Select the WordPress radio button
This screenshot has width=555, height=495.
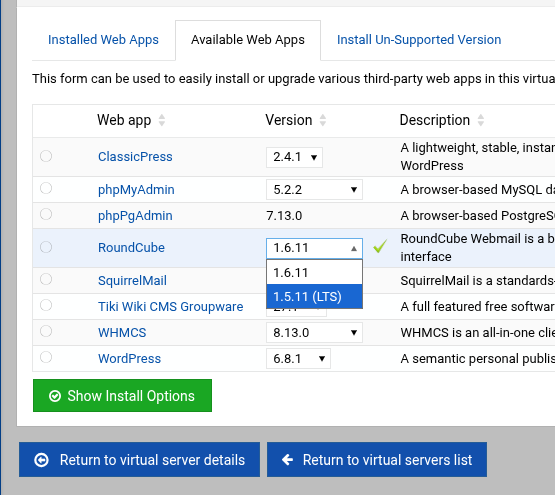click(x=46, y=357)
